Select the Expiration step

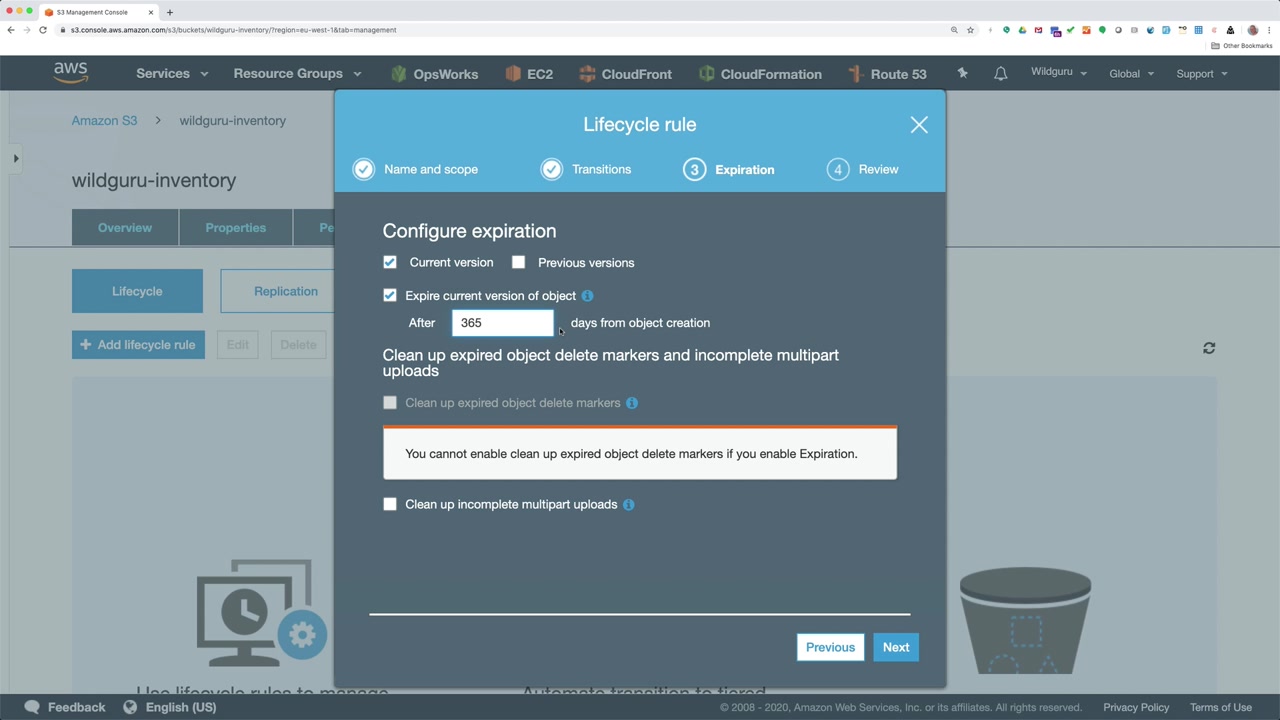[729, 170]
